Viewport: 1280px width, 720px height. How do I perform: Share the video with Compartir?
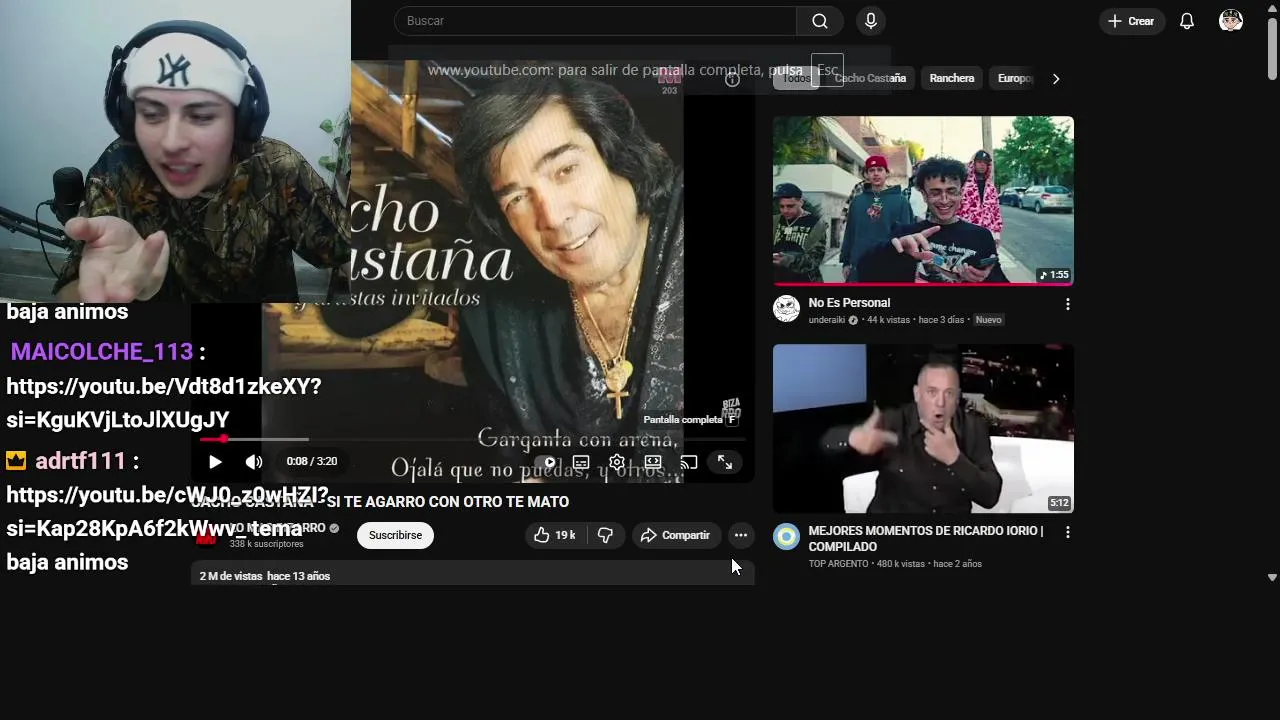[x=675, y=535]
